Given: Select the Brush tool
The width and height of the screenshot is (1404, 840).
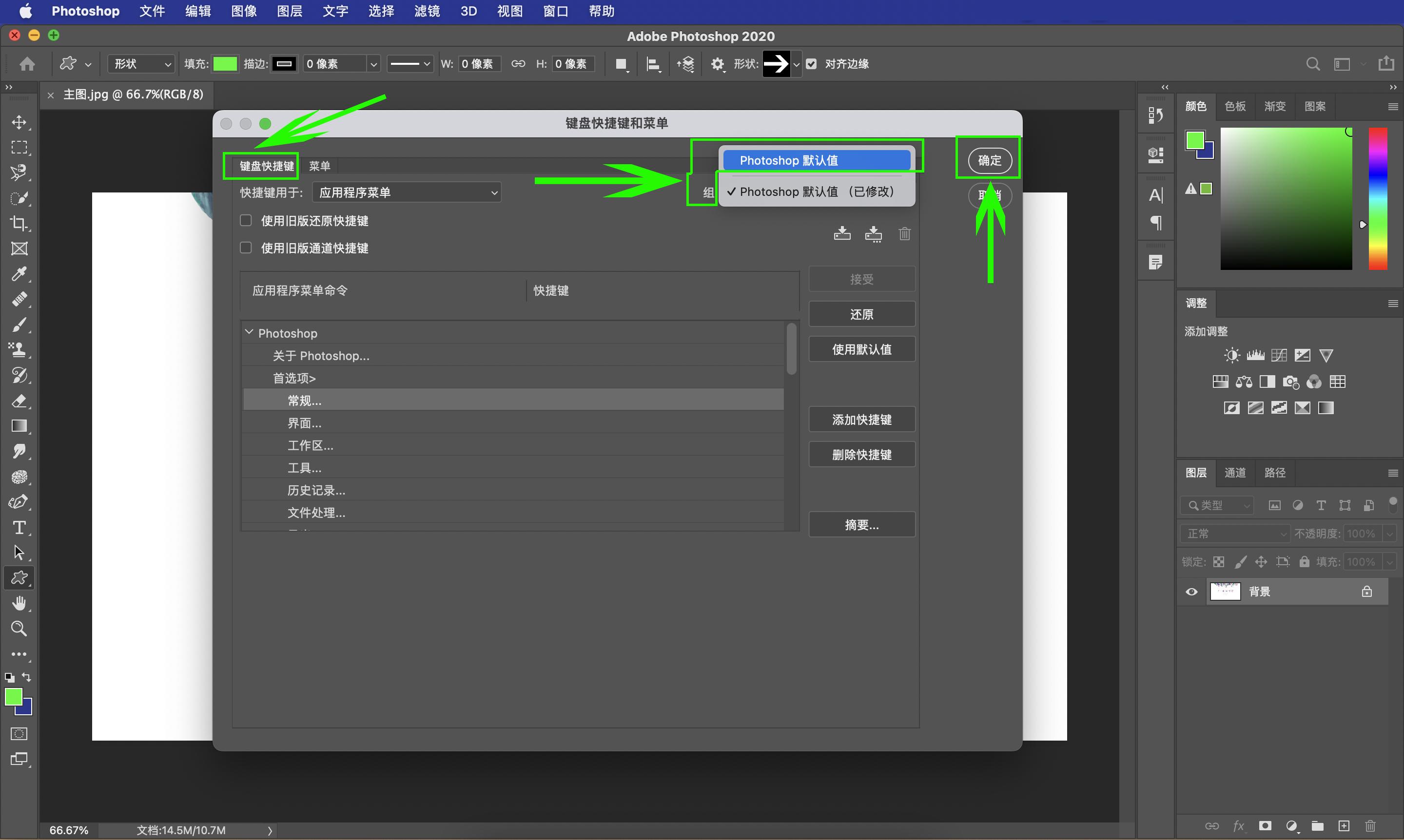Looking at the screenshot, I should coord(19,325).
